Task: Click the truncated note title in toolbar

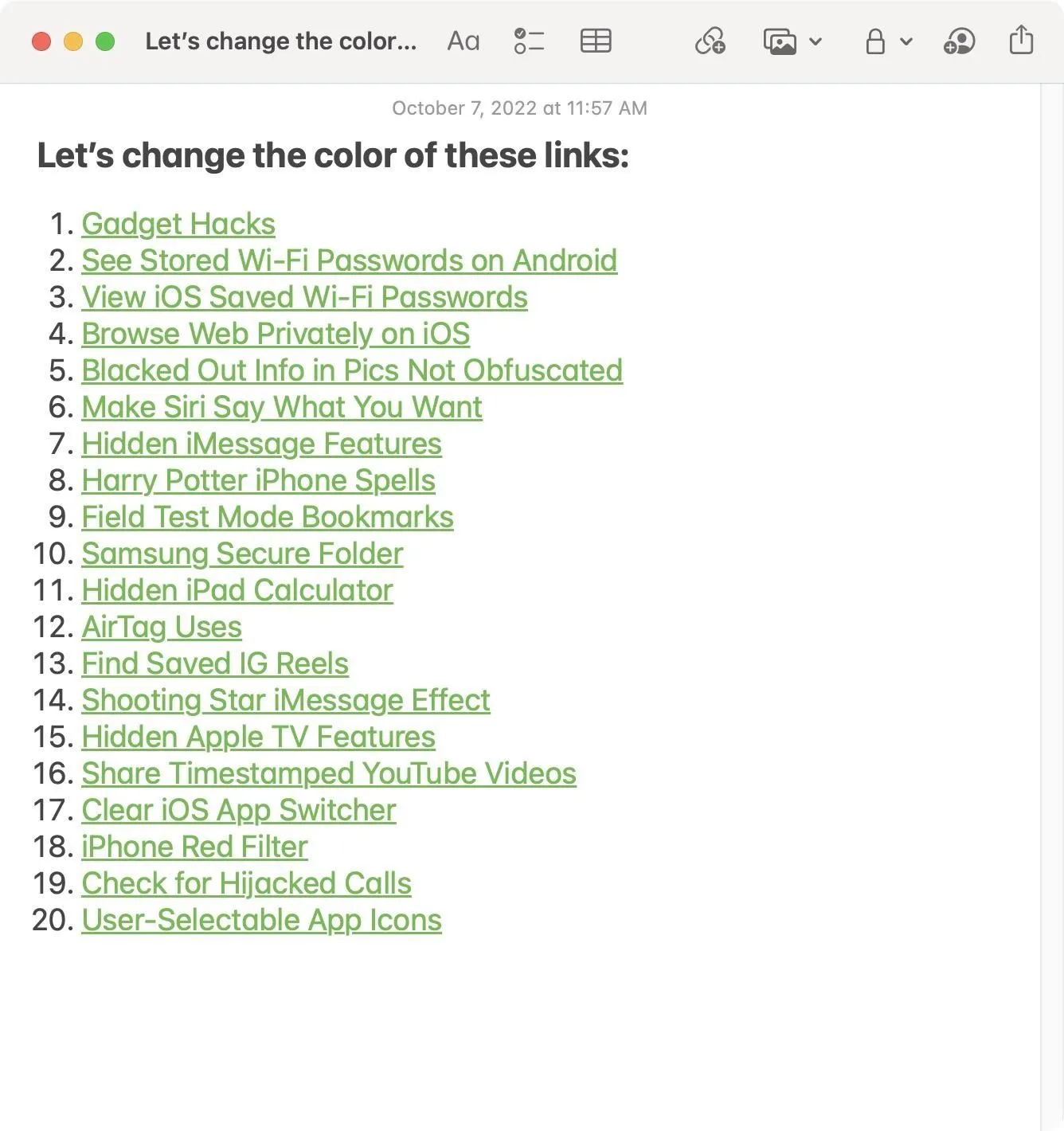Action: (280, 41)
